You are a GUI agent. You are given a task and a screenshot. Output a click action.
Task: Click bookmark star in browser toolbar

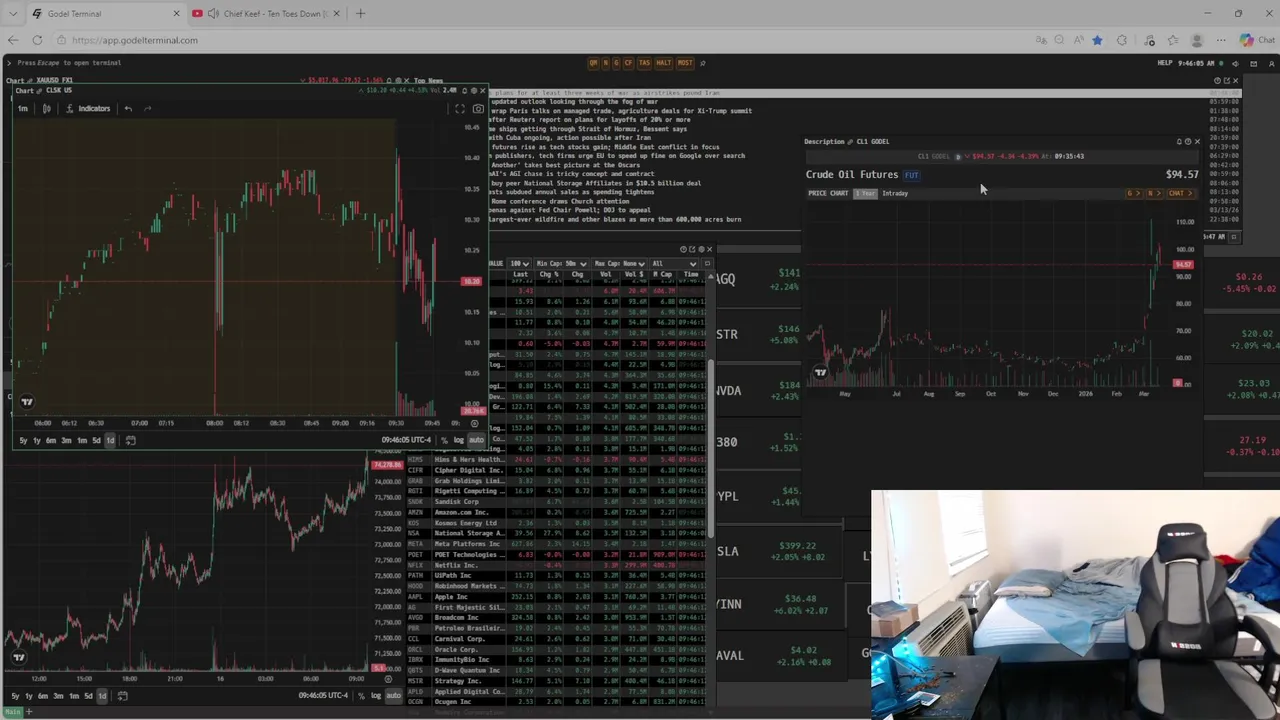point(1097,40)
